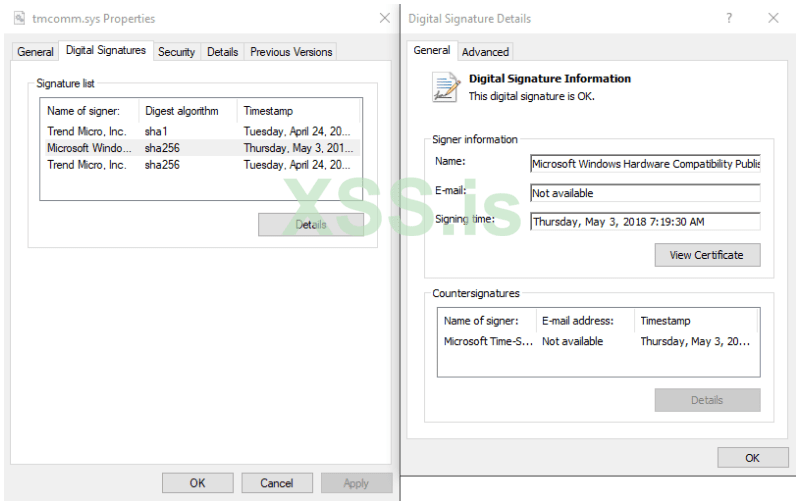Close the tmcomm.sys Properties window
Viewport: 802px width, 503px height.
tap(385, 18)
